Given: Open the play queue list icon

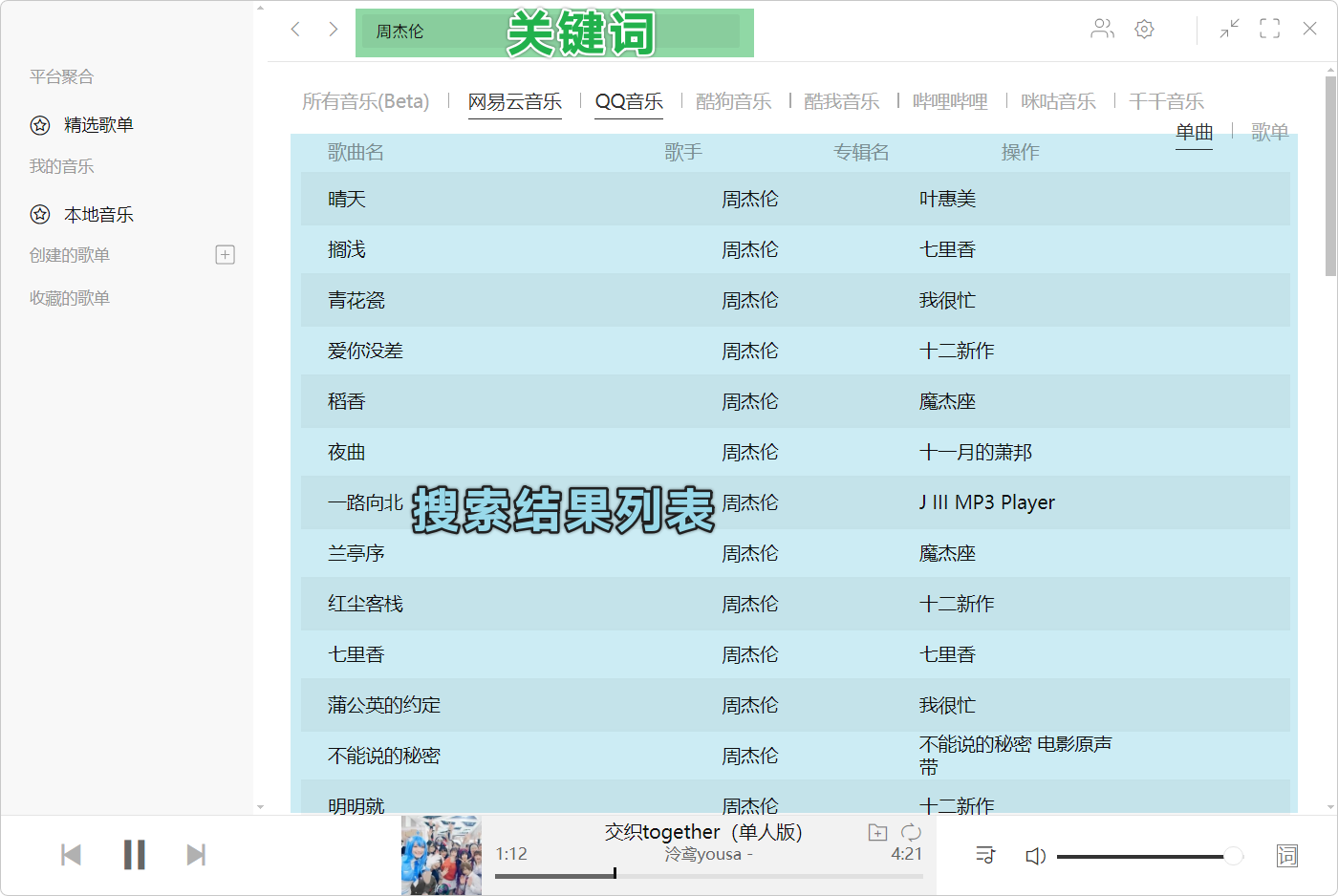Looking at the screenshot, I should [985, 855].
